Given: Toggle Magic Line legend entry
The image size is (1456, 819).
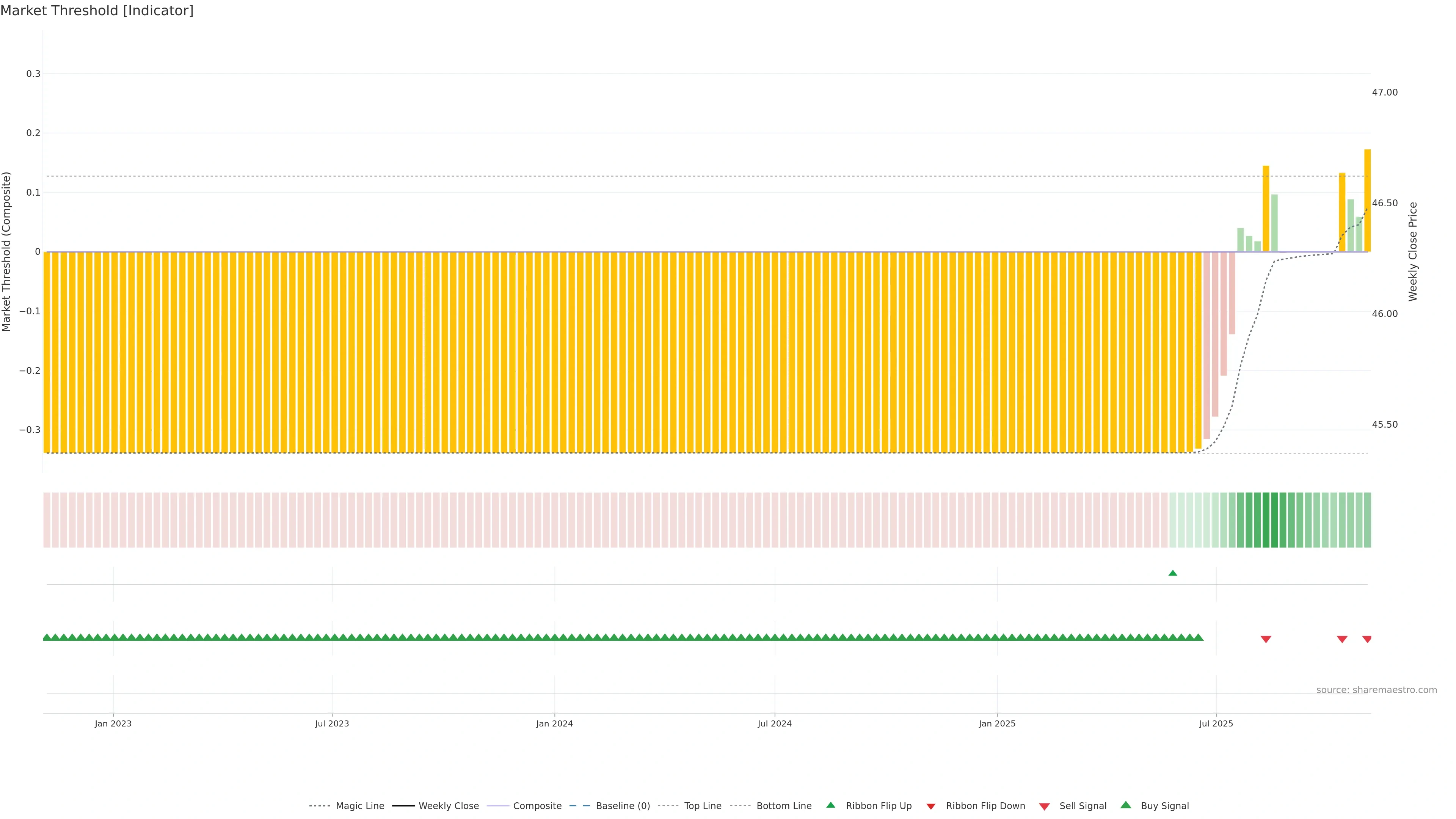Looking at the screenshot, I should pos(359,805).
